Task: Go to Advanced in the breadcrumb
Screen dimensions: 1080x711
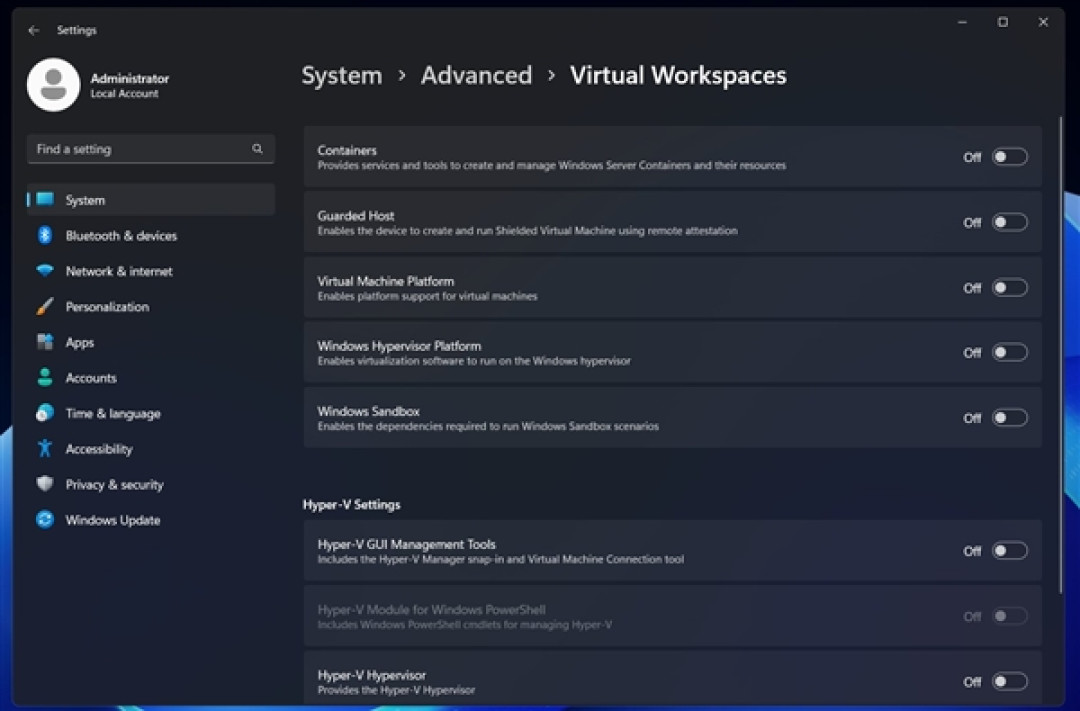Action: (477, 75)
